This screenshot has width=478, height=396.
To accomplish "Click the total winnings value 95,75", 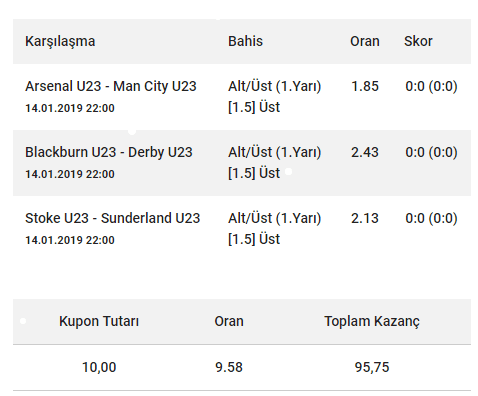I will 372,367.
